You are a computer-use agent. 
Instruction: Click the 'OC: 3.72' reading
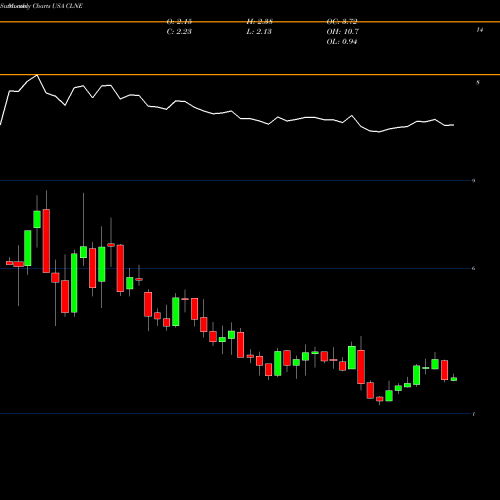pyautogui.click(x=342, y=22)
